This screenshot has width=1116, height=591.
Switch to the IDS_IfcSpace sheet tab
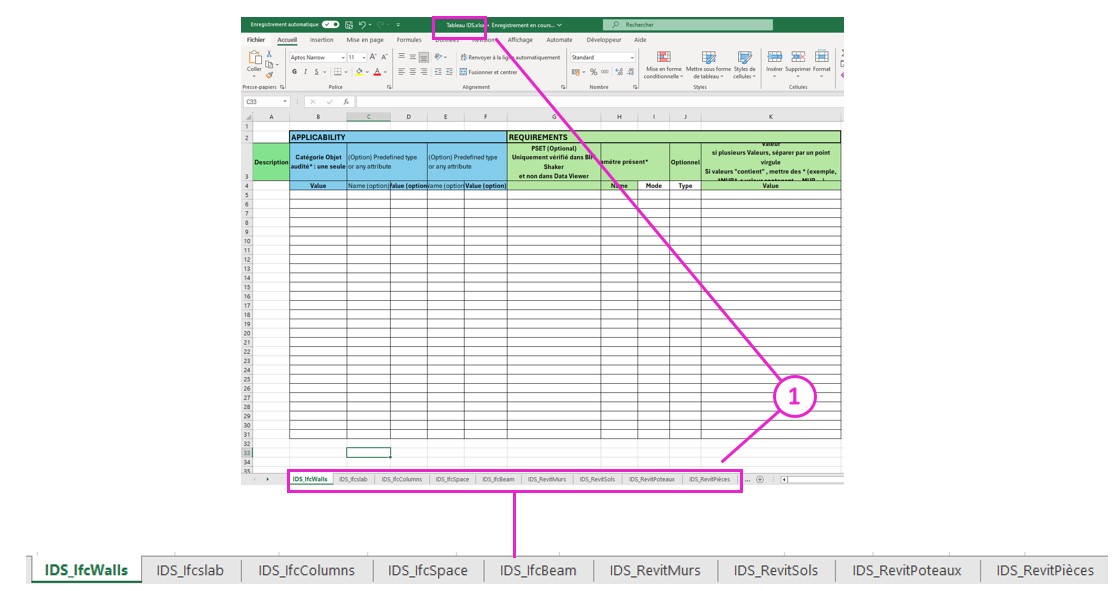tap(452, 479)
